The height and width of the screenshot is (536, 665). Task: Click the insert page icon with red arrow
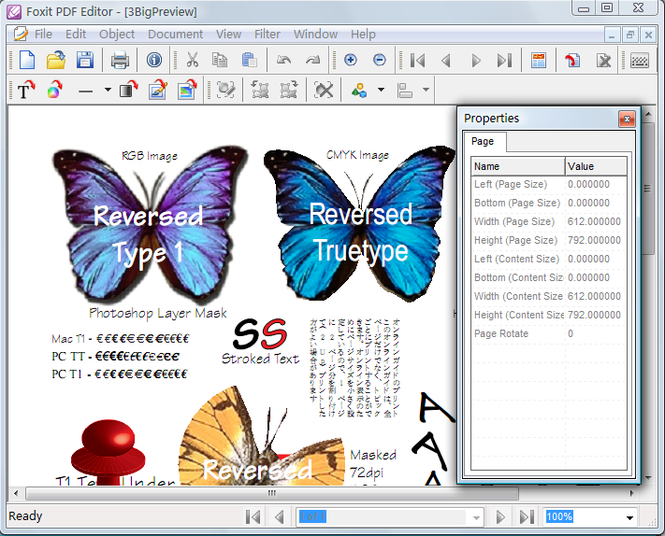573,60
